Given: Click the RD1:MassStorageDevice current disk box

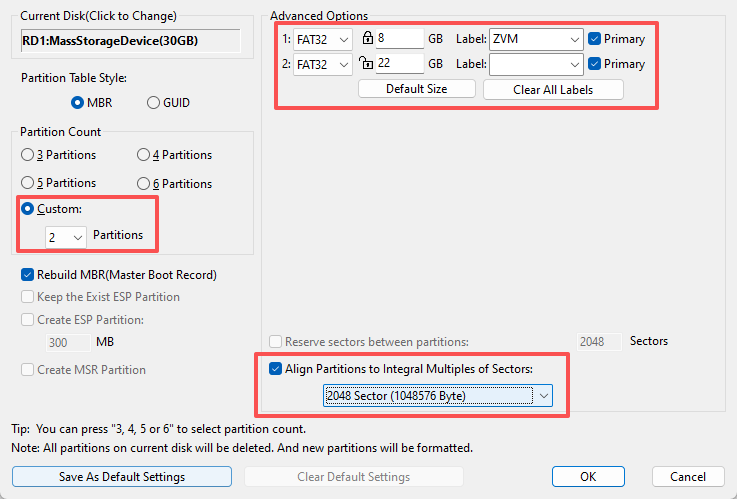Looking at the screenshot, I should tap(130, 41).
